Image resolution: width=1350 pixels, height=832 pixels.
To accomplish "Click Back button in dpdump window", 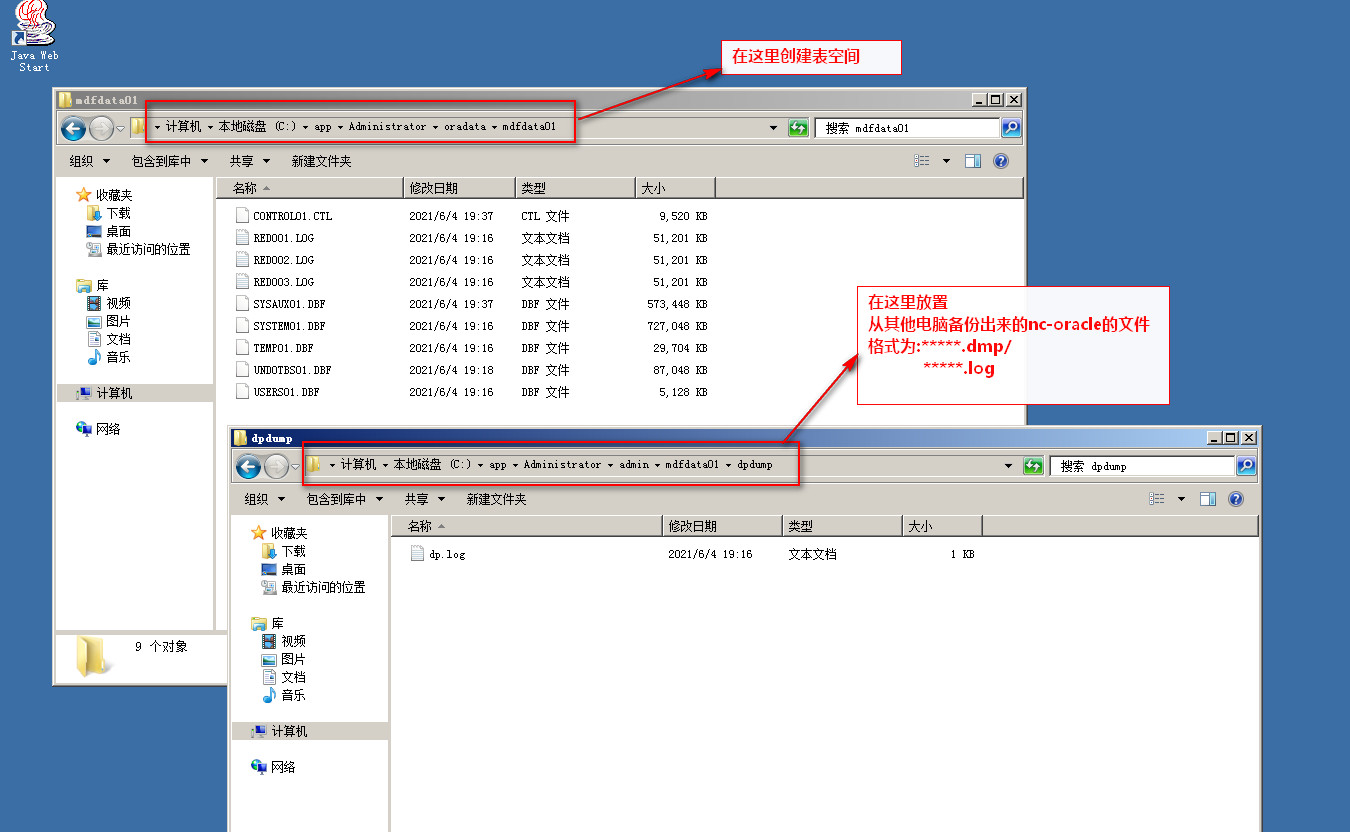I will 248,466.
